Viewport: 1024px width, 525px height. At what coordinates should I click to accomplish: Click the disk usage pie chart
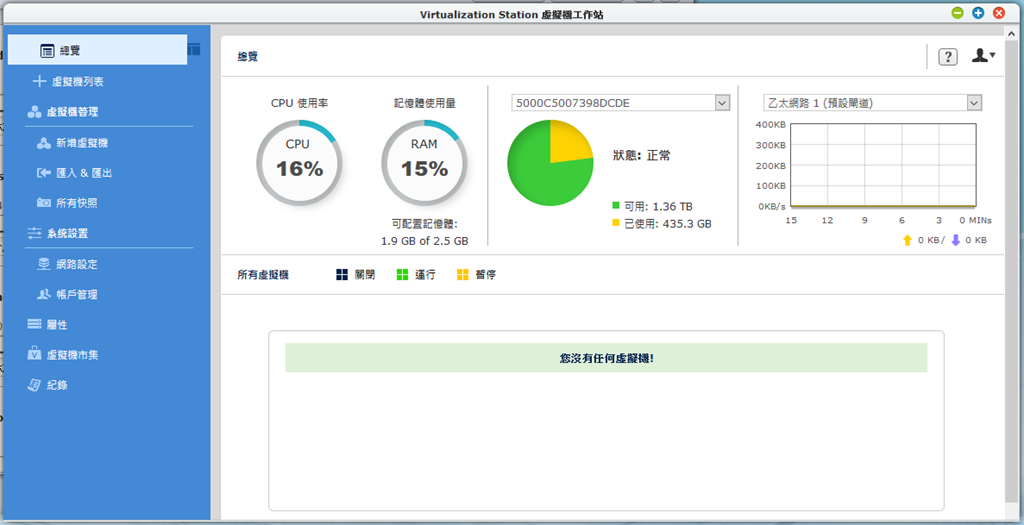click(551, 163)
